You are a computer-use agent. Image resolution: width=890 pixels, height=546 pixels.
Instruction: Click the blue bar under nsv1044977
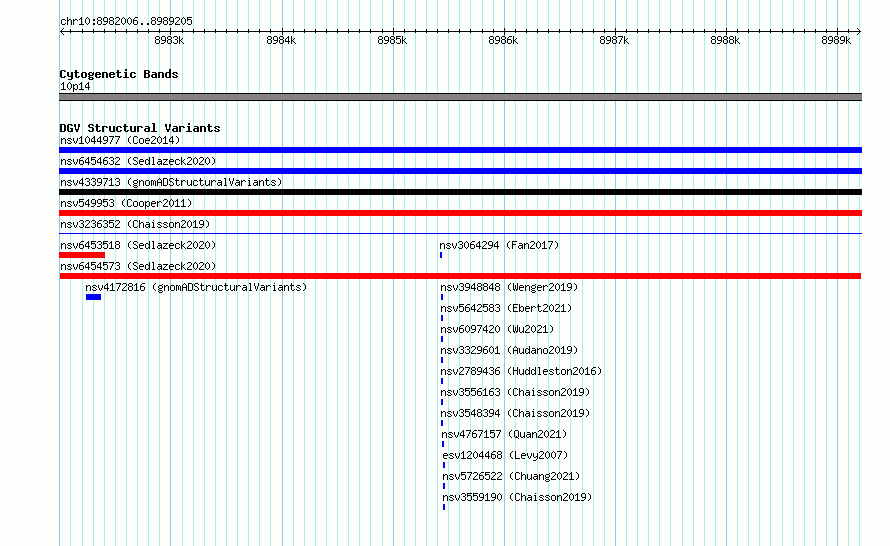[x=460, y=150]
